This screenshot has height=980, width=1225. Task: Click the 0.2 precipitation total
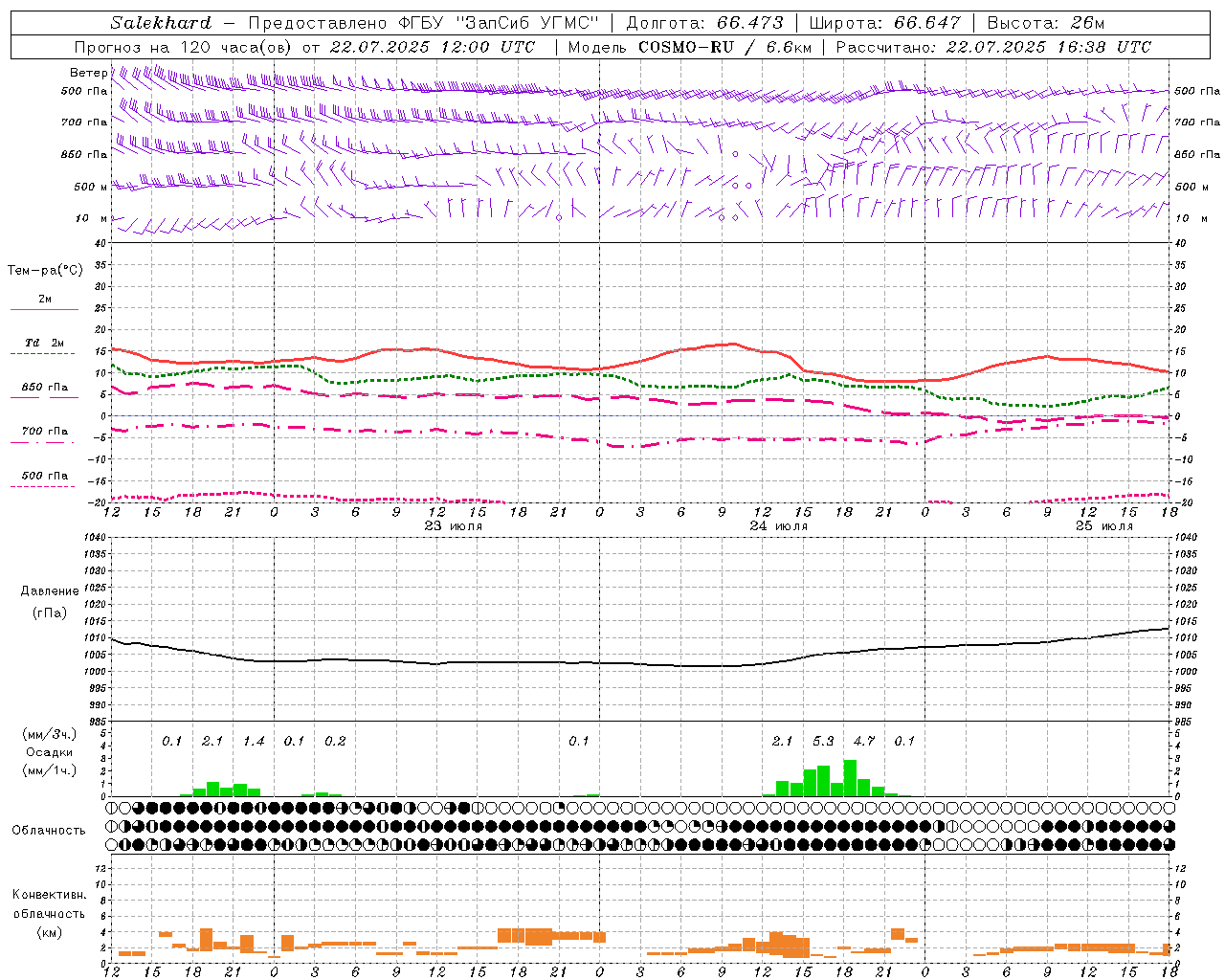coord(335,741)
